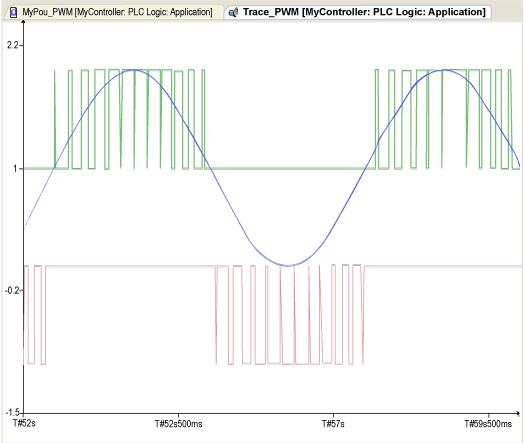Click the T#59s500ms time axis marker
Image resolution: width=524 pixels, height=443 pixels.
488,424
